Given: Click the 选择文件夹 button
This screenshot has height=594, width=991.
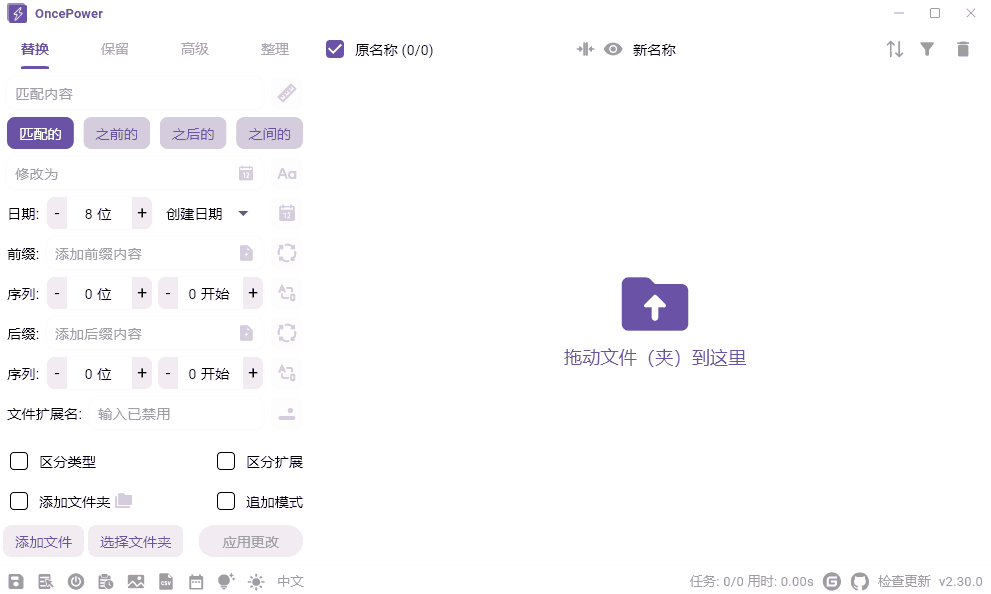Looking at the screenshot, I should click(x=135, y=542).
